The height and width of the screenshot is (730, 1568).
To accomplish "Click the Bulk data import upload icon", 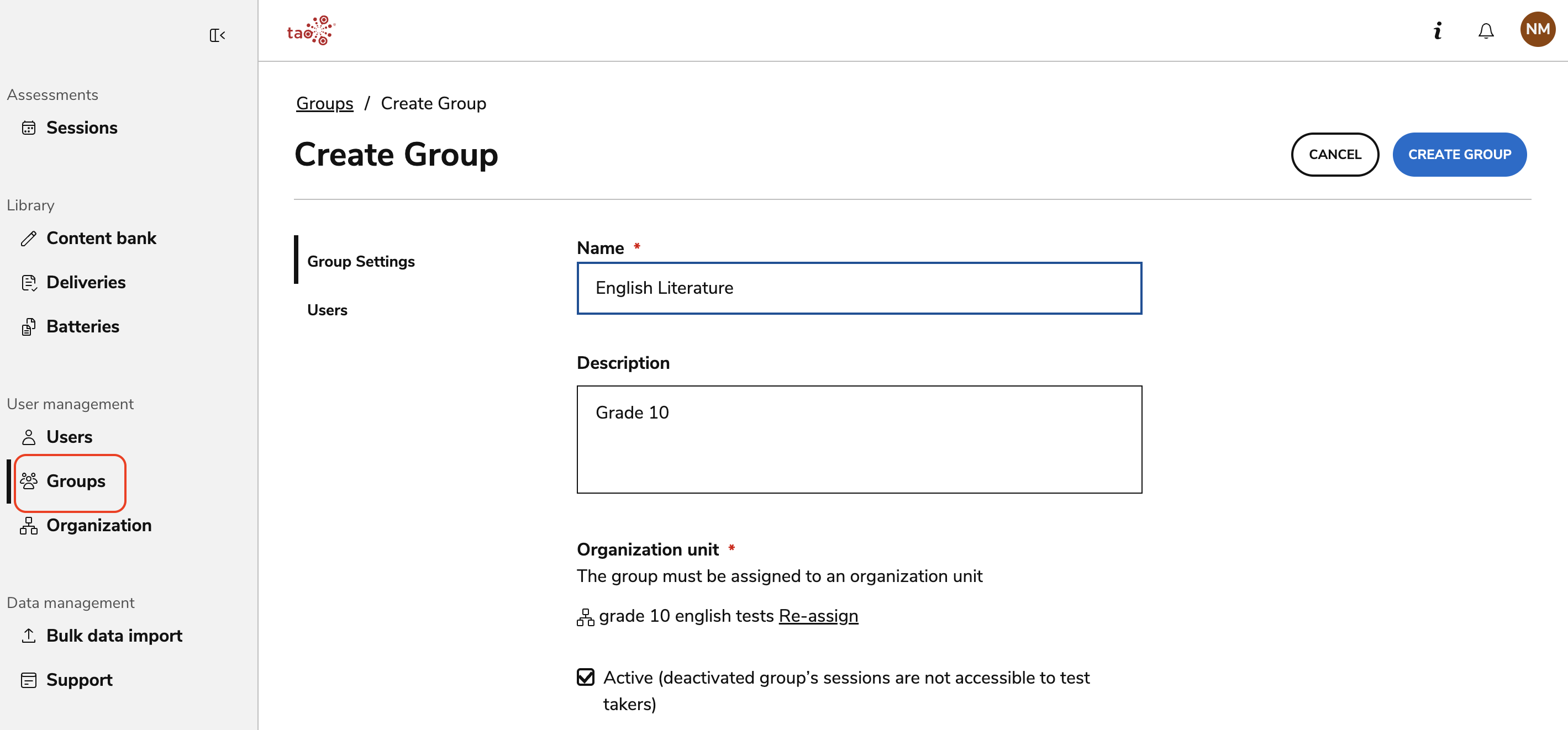I will coord(29,636).
